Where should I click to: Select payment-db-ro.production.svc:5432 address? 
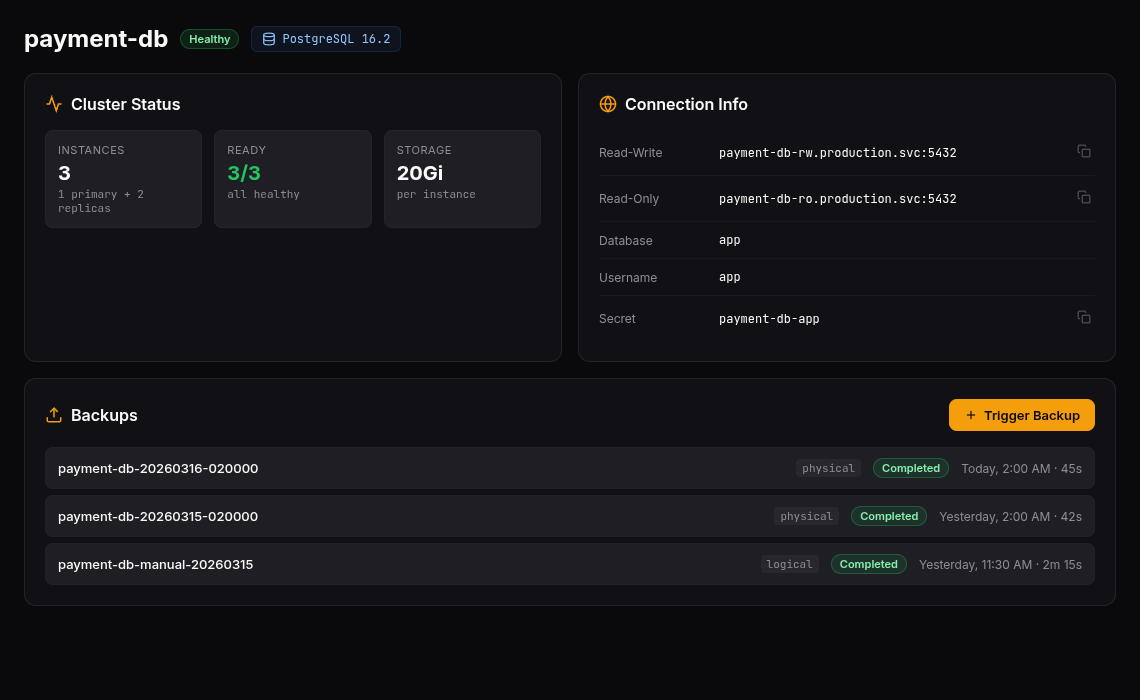tap(838, 198)
